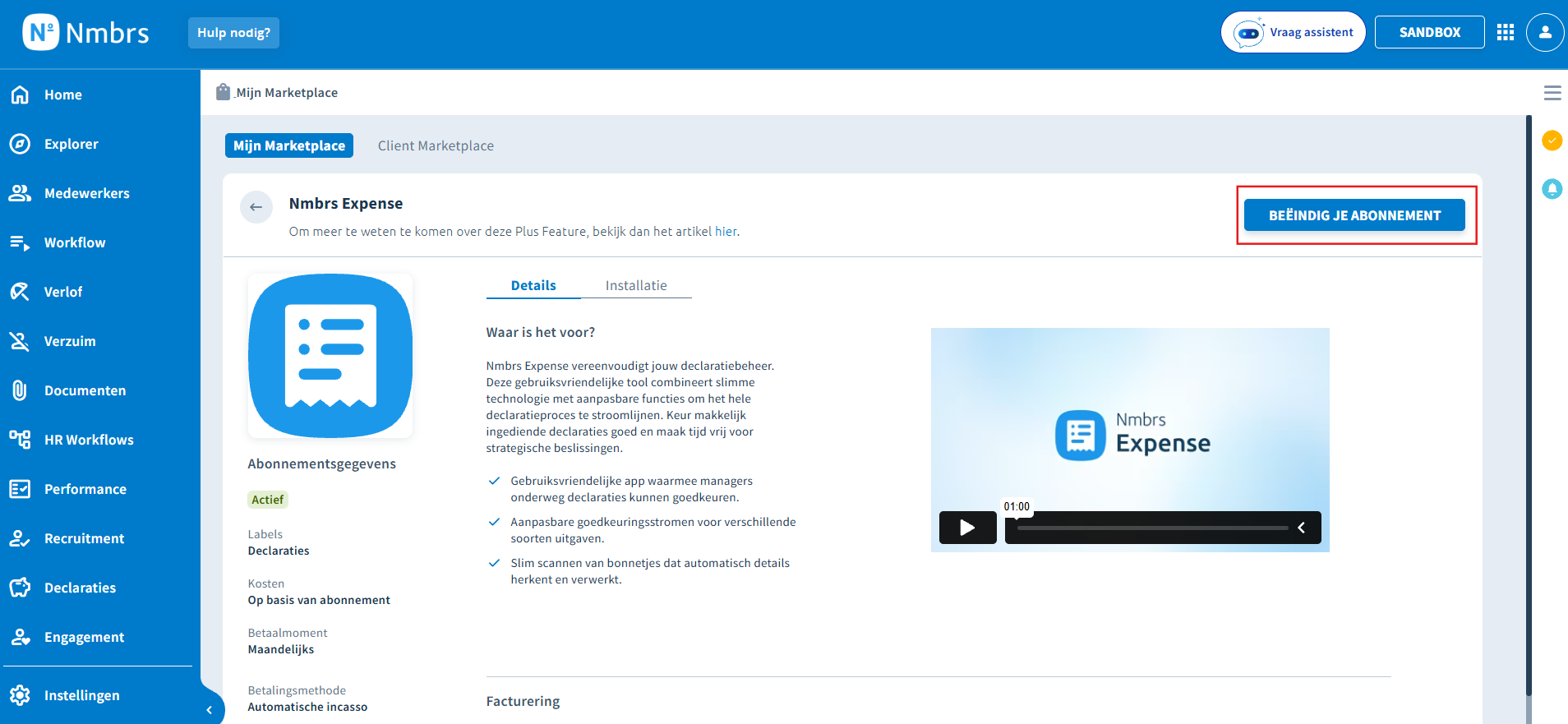Click the Mijn Marketplace bag icon
Image resolution: width=1568 pixels, height=724 pixels.
[223, 91]
